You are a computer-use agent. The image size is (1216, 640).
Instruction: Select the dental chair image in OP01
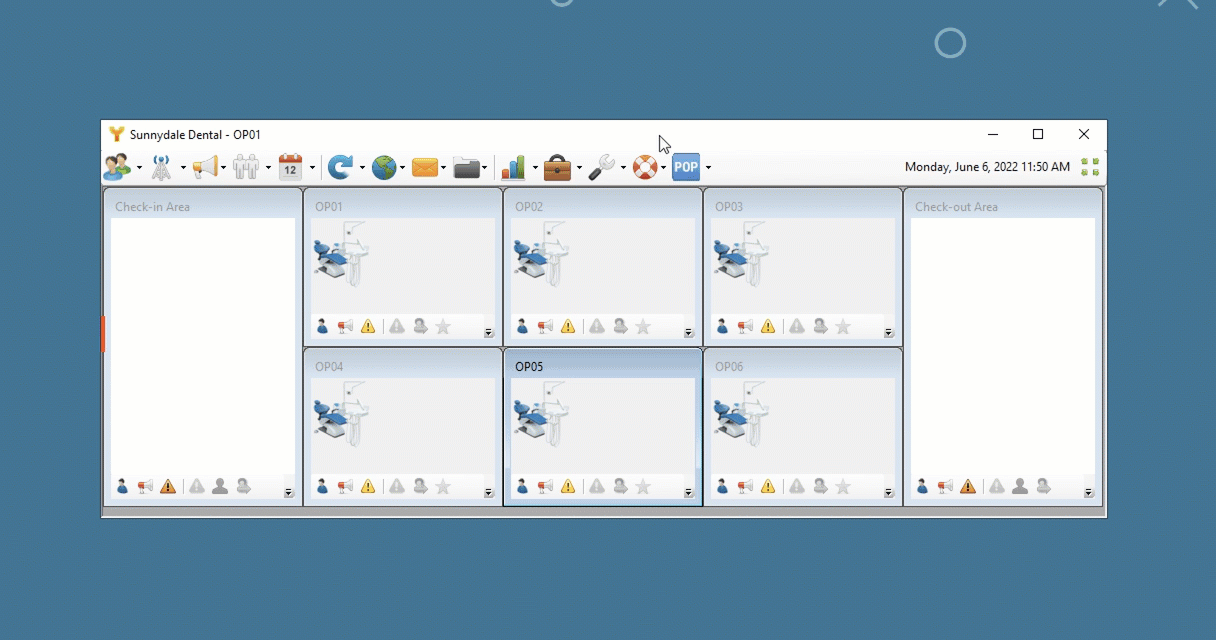pos(342,255)
